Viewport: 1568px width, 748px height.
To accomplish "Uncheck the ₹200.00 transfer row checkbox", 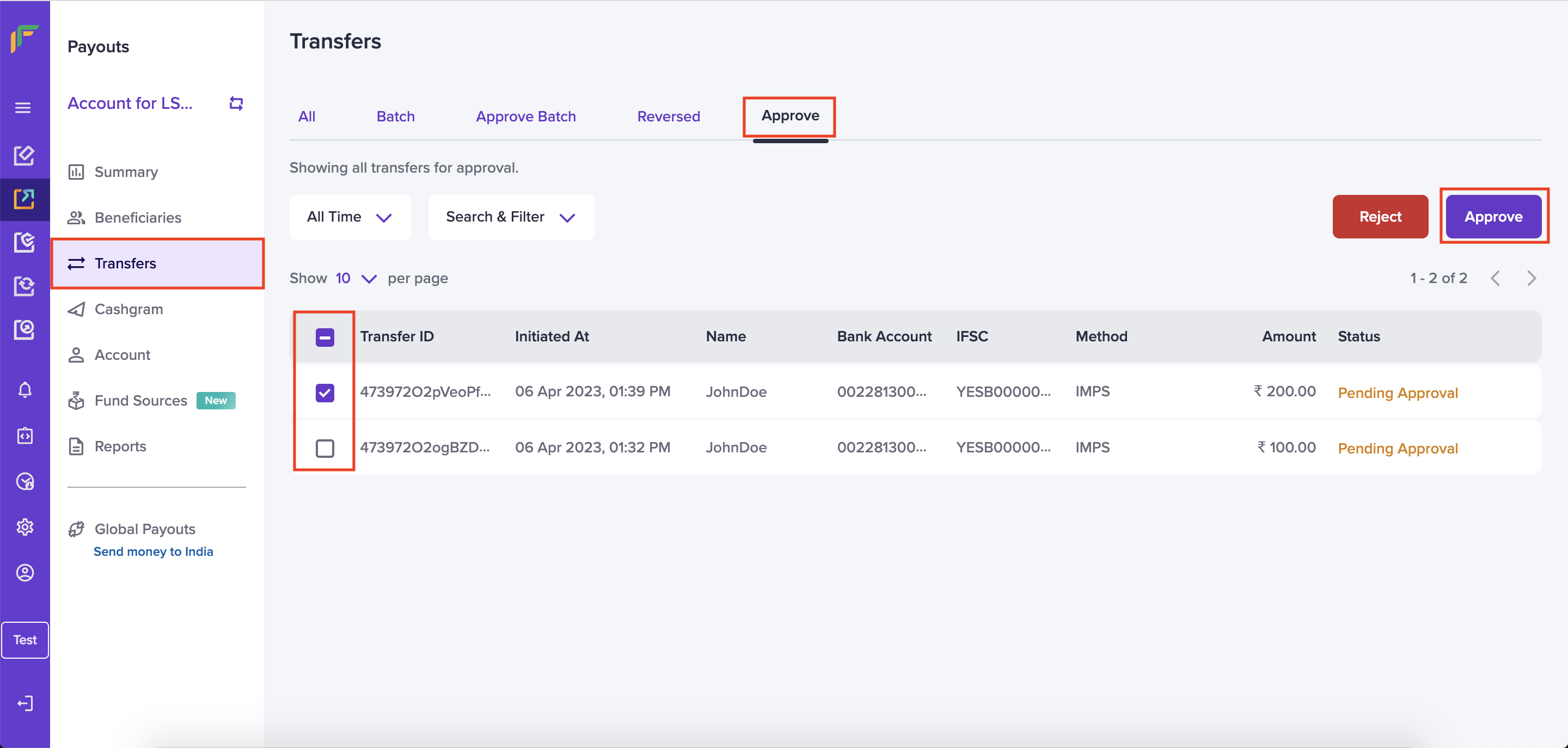I will point(325,393).
